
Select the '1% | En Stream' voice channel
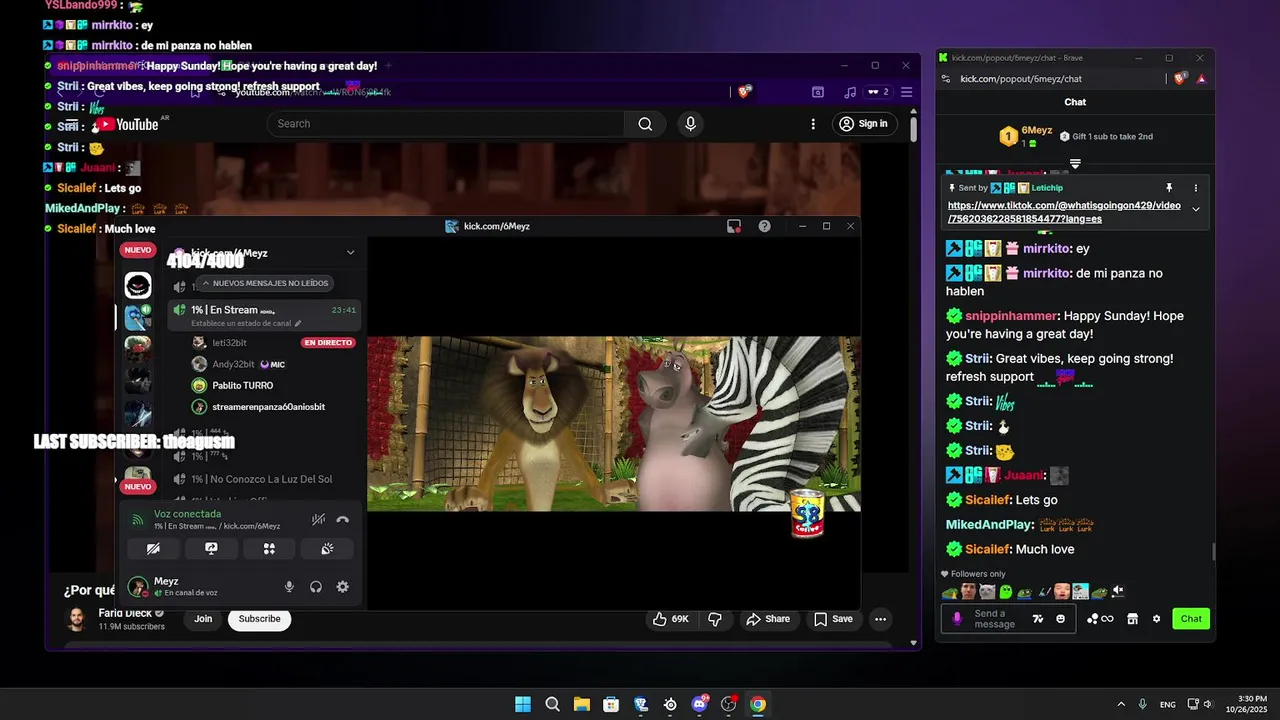click(x=264, y=315)
